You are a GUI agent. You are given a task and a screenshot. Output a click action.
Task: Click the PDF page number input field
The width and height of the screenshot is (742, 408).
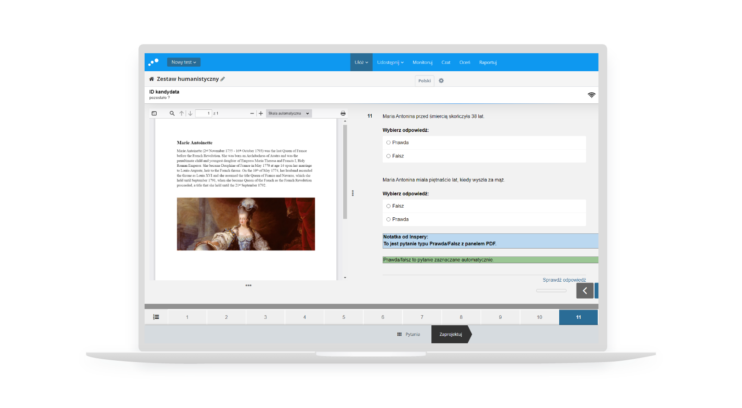[207, 113]
